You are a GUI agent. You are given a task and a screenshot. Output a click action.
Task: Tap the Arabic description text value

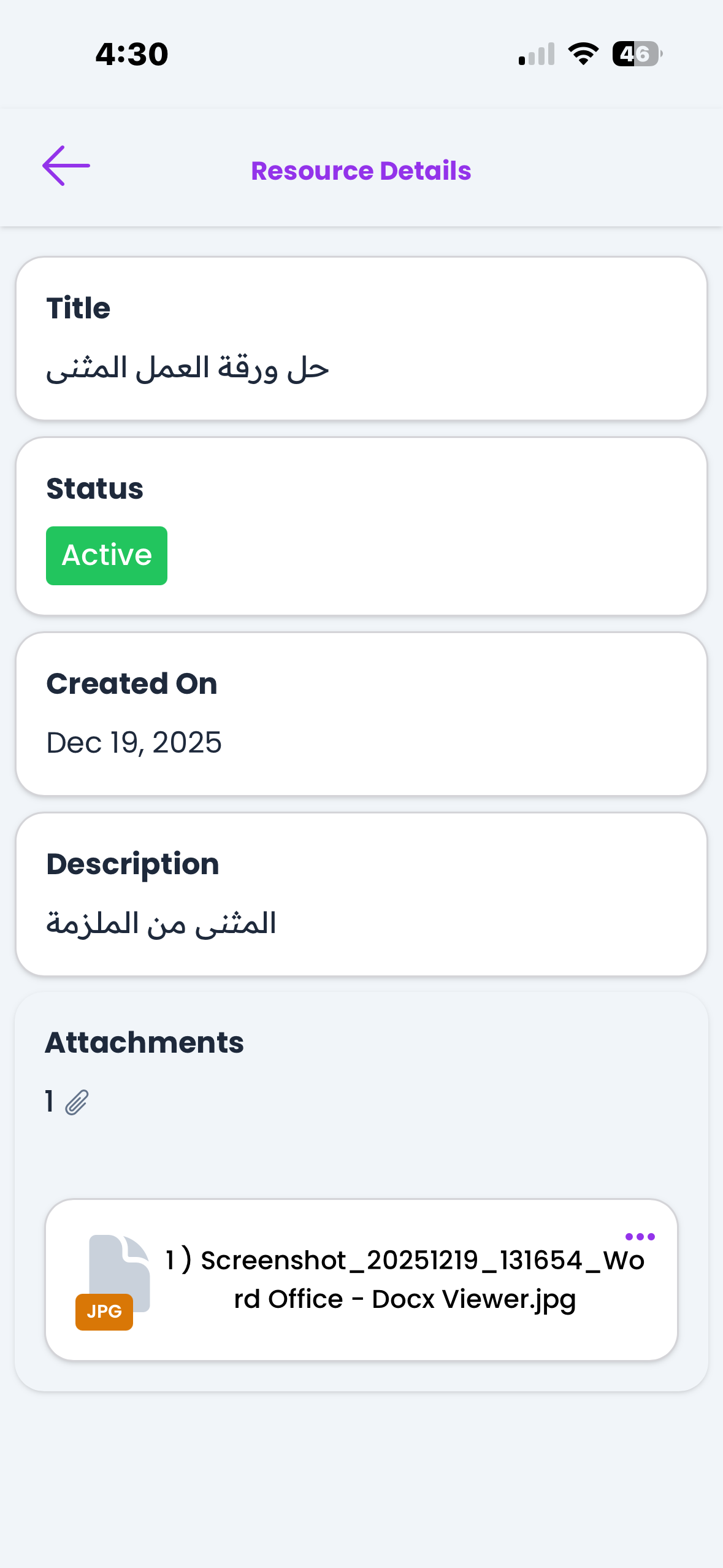click(161, 923)
